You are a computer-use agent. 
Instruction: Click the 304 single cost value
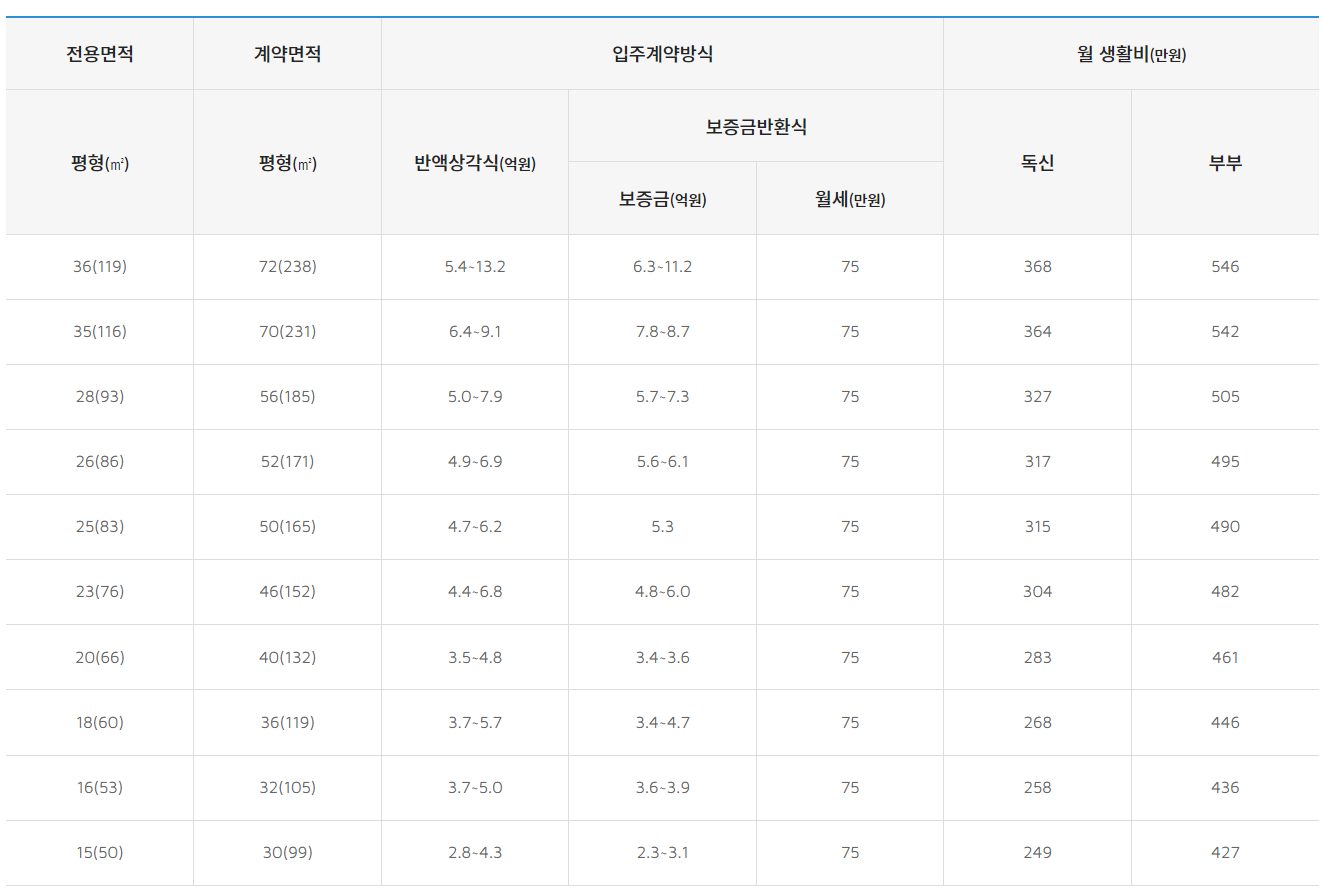pos(1038,592)
